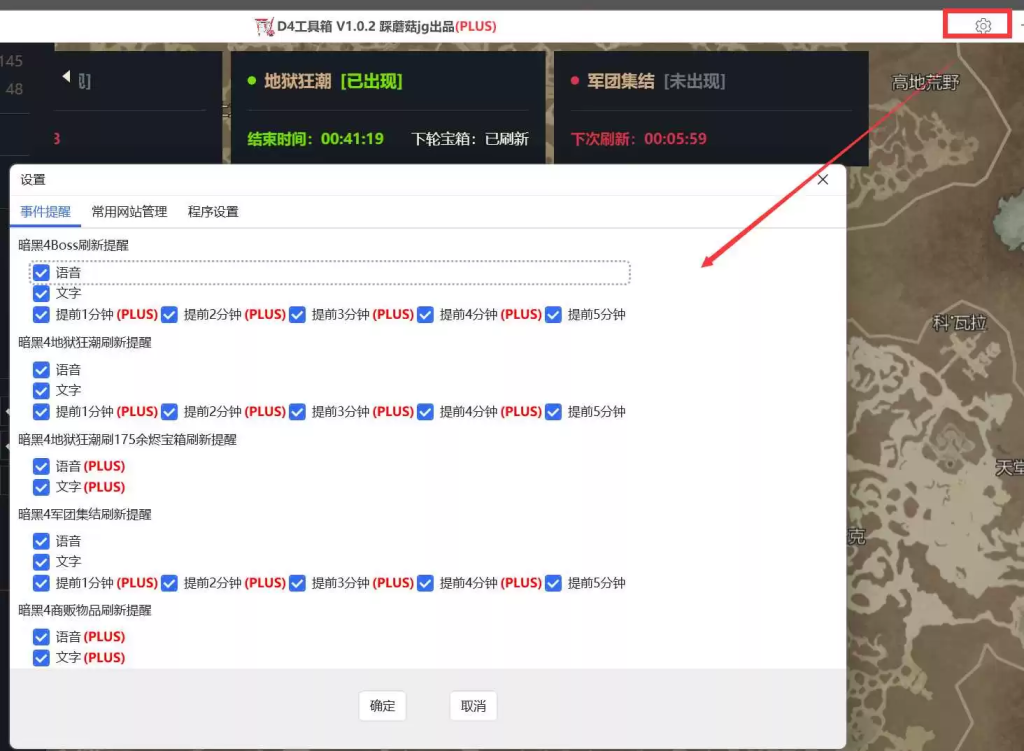This screenshot has height=751, width=1024.
Task: Click the 科瓦拉 map label
Action: point(959,323)
